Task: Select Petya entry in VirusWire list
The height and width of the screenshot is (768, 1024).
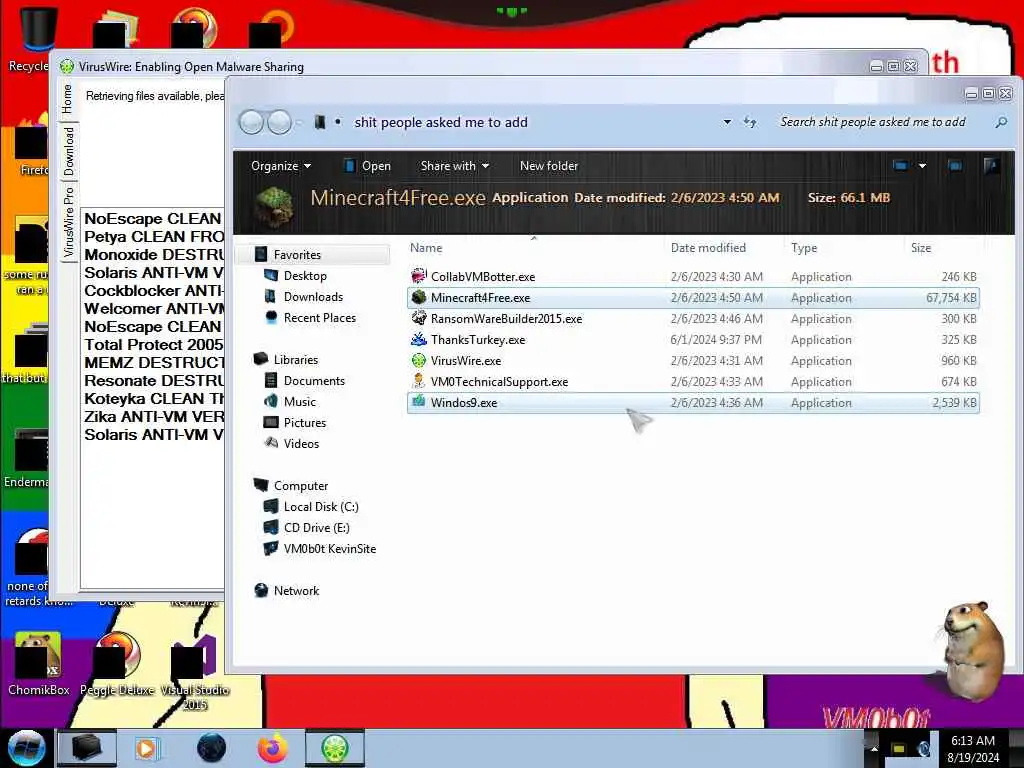Action: click(x=153, y=236)
